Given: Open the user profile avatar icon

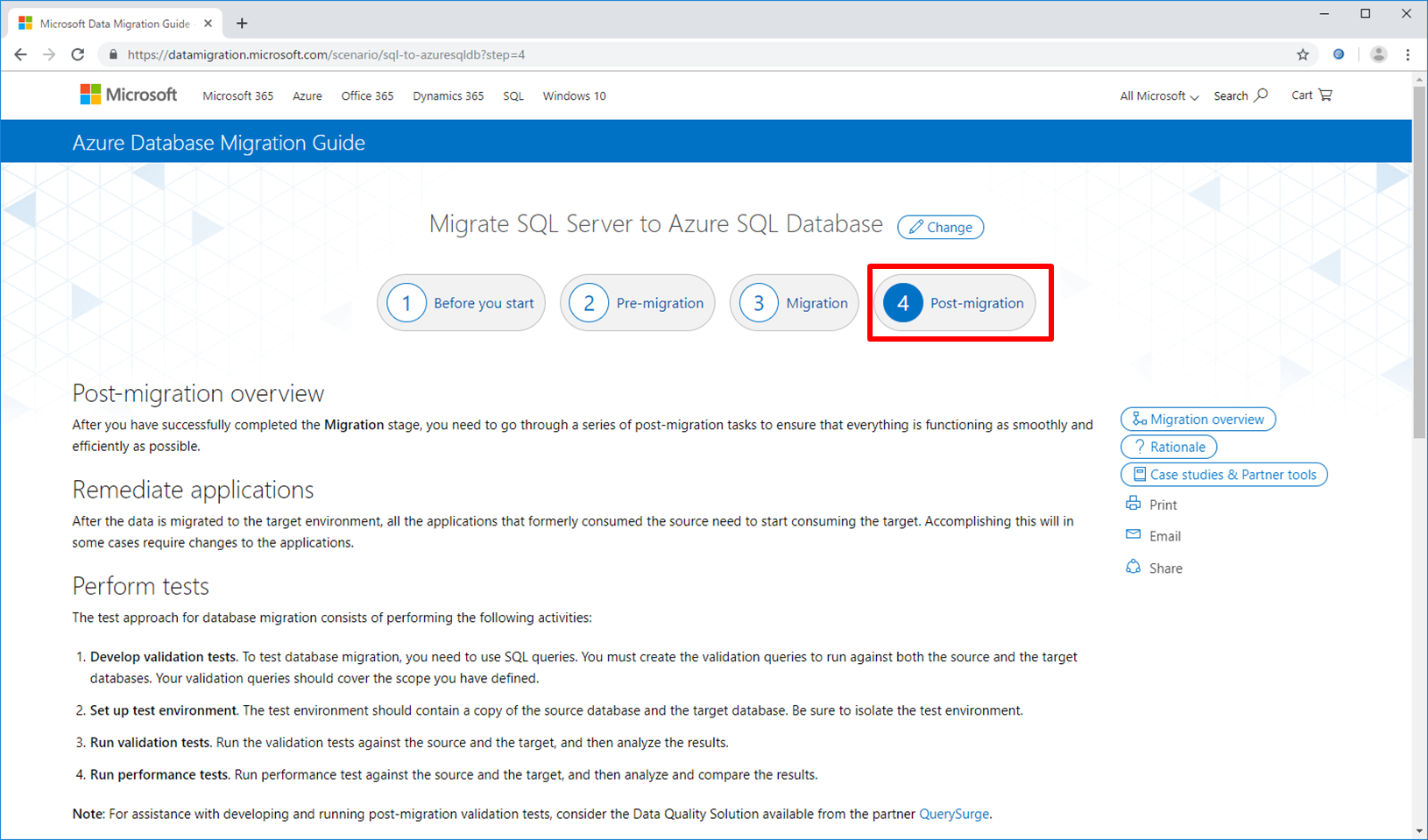Looking at the screenshot, I should [1378, 54].
